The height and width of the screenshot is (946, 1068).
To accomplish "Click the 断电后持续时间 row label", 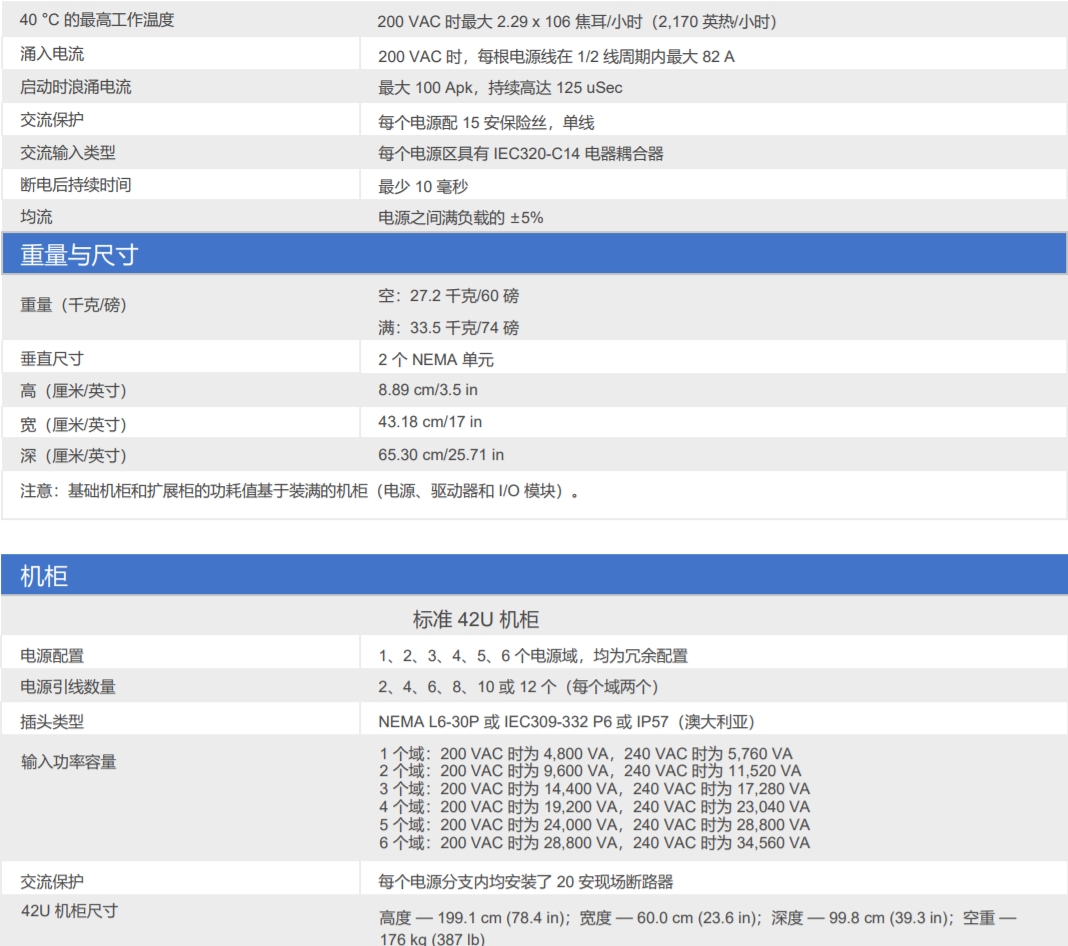I will 75,185.
